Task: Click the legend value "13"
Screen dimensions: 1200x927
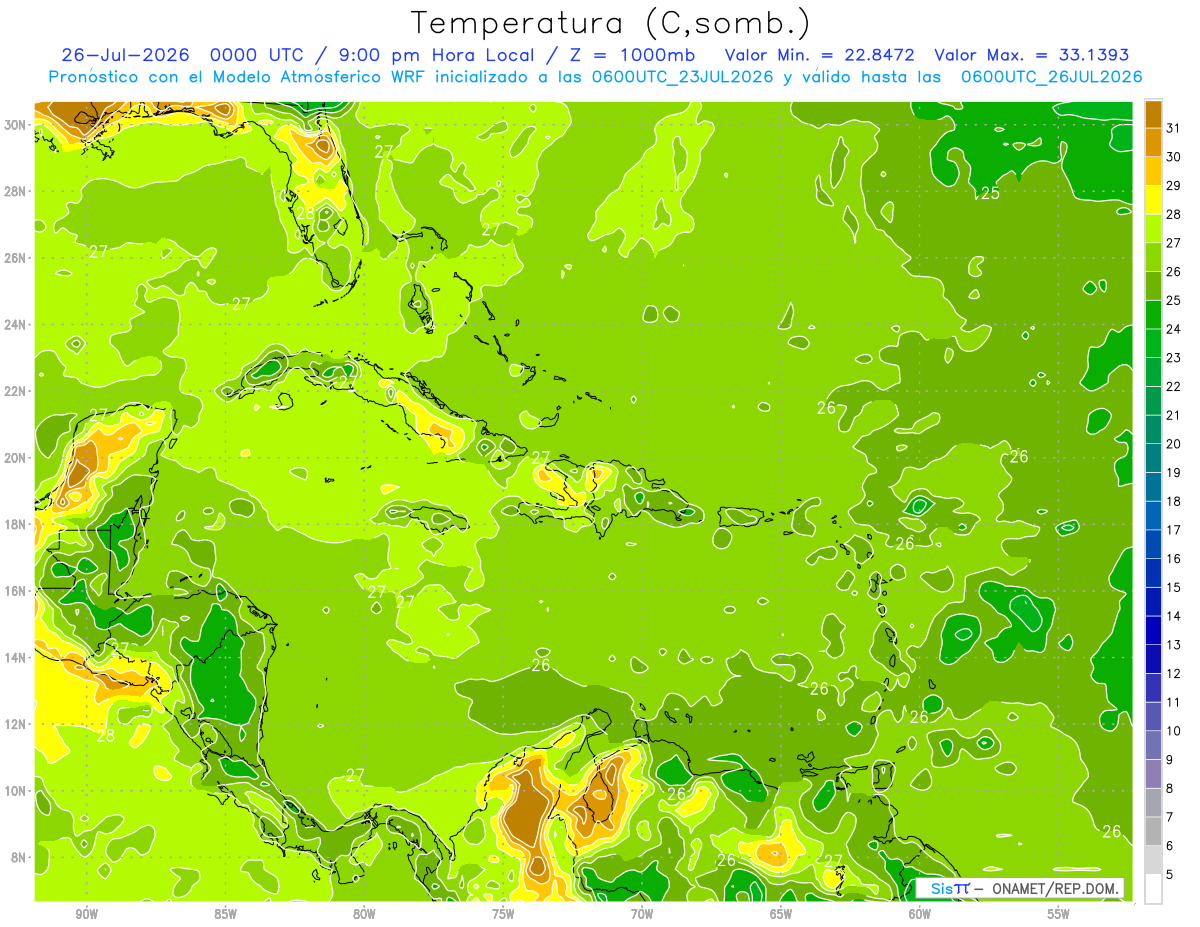Action: pyautogui.click(x=1174, y=645)
